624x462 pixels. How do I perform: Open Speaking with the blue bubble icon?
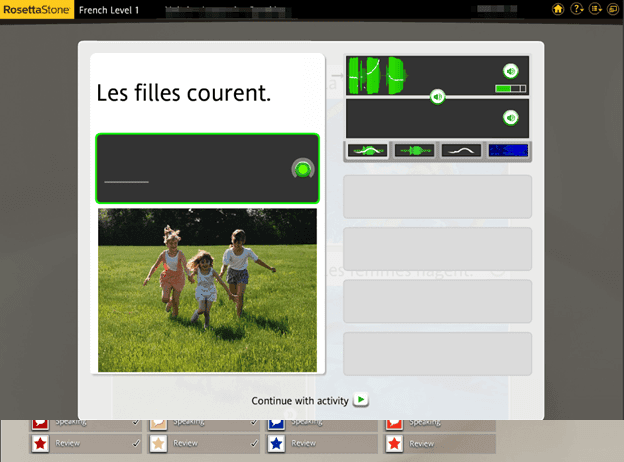tap(322, 425)
